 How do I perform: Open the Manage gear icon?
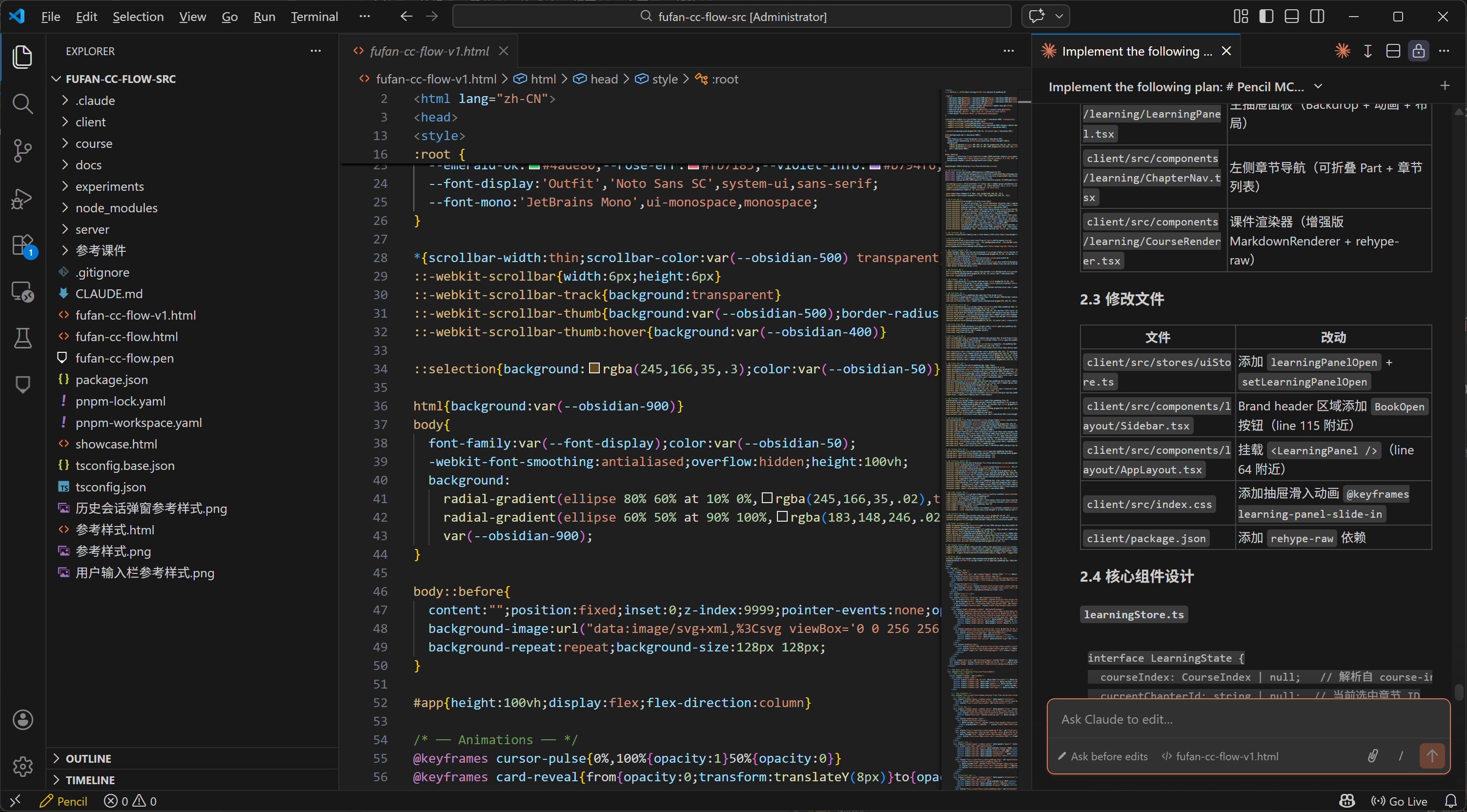coord(22,767)
